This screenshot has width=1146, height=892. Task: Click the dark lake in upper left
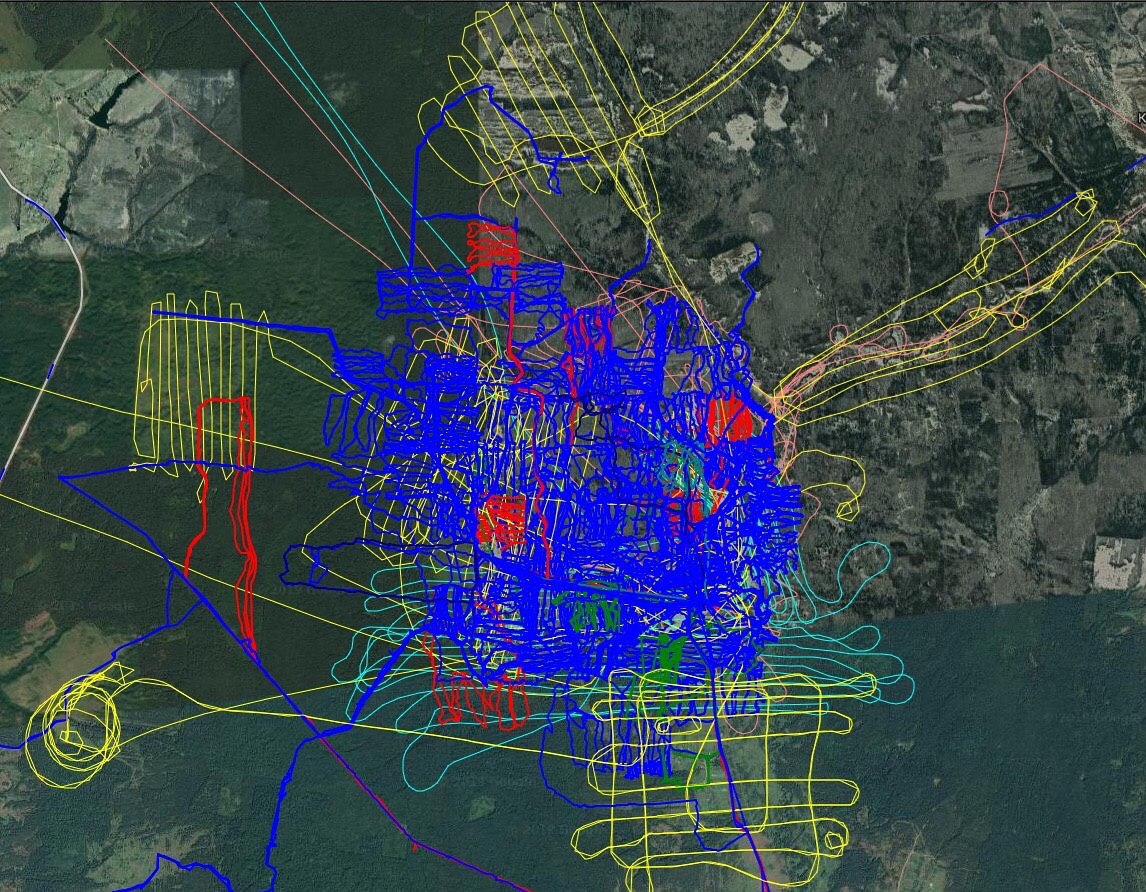(107, 110)
